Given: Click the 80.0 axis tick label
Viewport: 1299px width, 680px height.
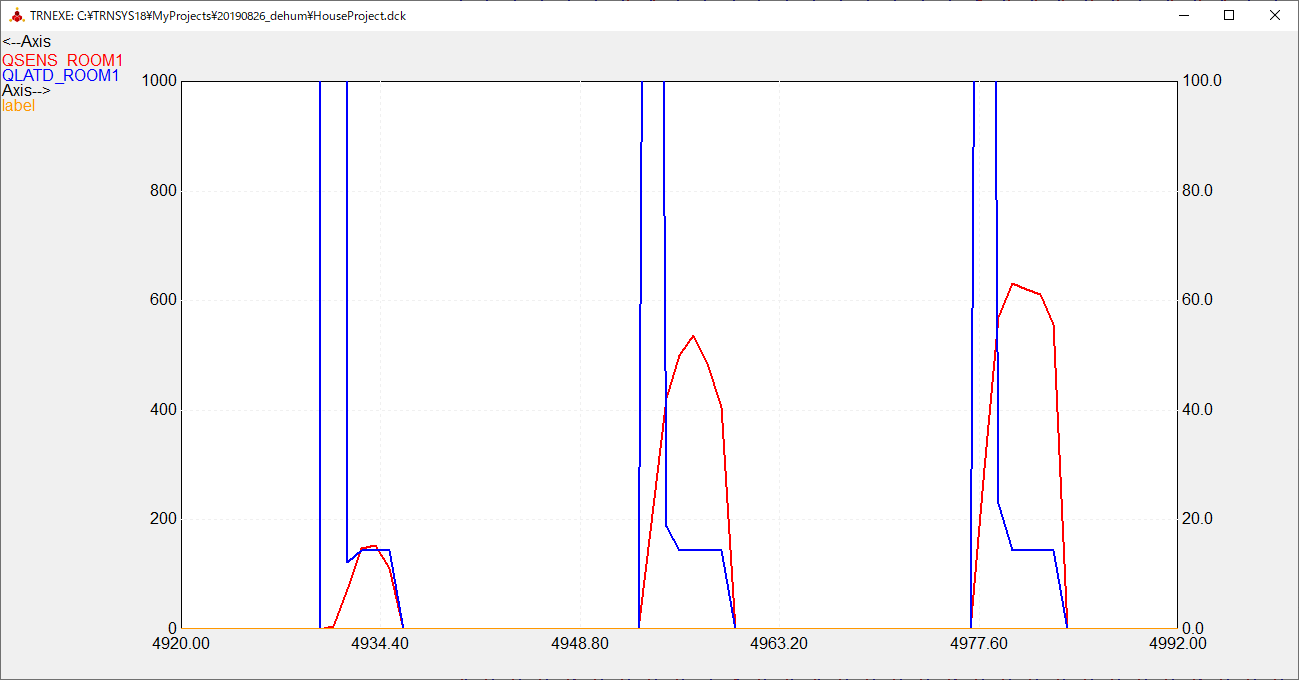Looking at the screenshot, I should [x=1197, y=190].
